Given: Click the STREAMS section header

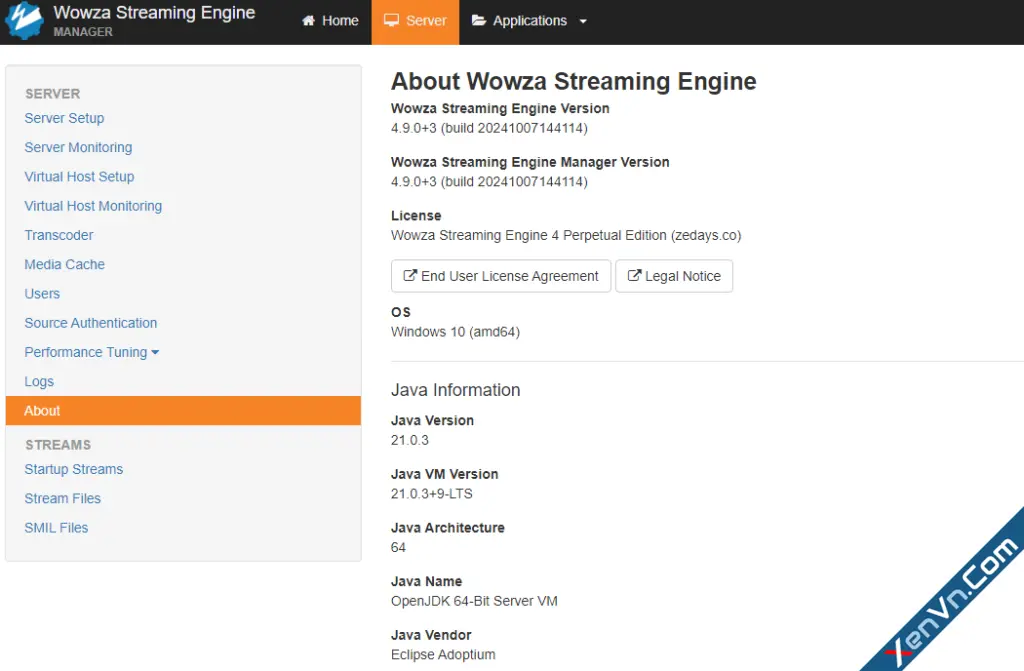Looking at the screenshot, I should 58,445.
